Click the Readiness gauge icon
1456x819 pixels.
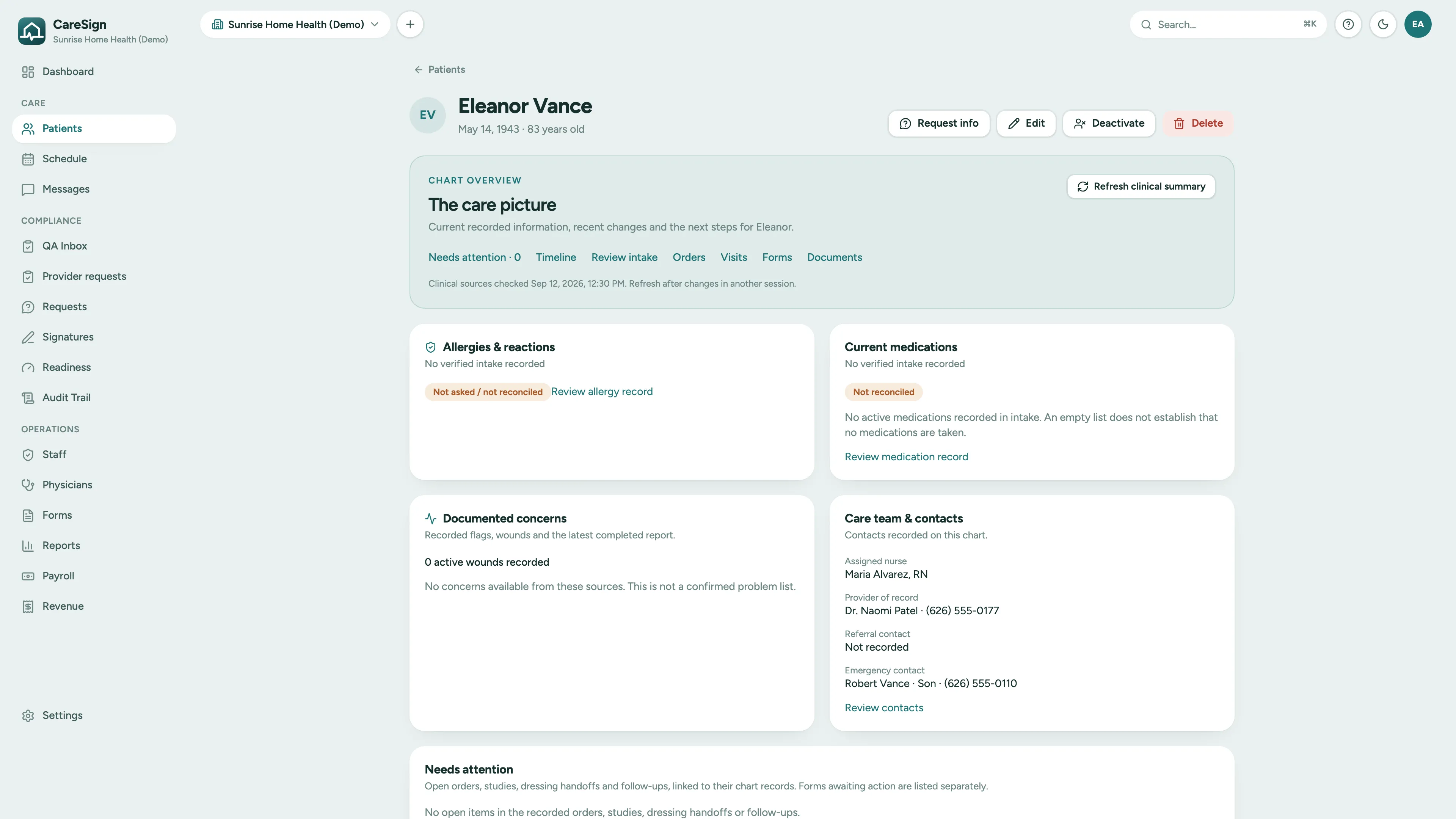[x=28, y=367]
